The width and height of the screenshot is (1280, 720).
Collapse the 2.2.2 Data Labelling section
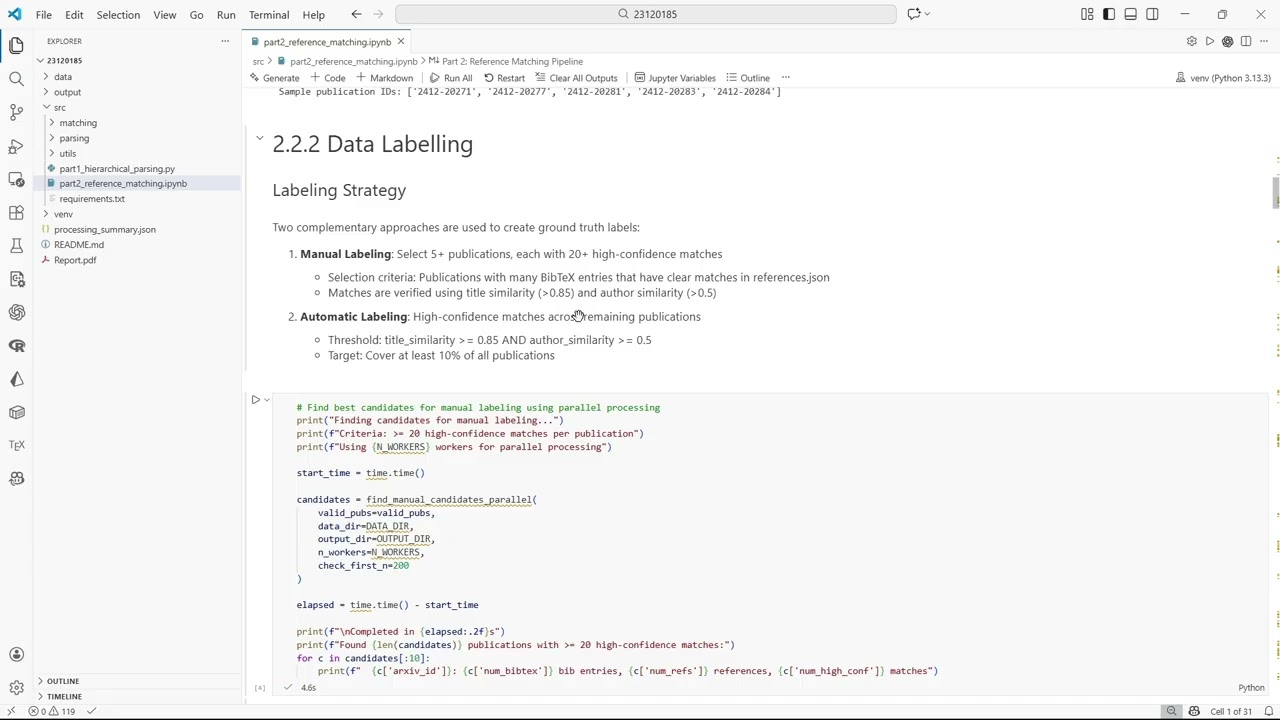[x=259, y=138]
